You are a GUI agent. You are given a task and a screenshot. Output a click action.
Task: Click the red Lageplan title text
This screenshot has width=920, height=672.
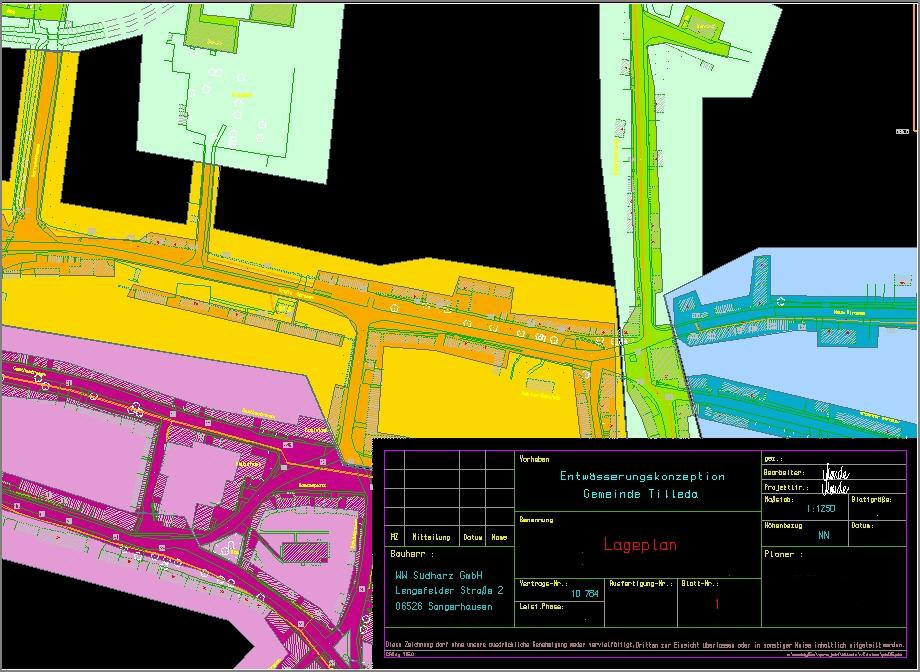point(640,545)
